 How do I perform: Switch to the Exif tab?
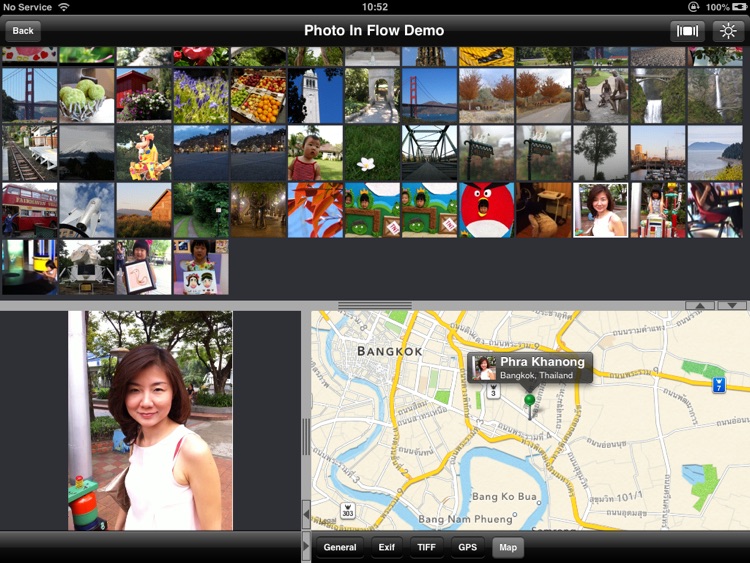coord(386,547)
